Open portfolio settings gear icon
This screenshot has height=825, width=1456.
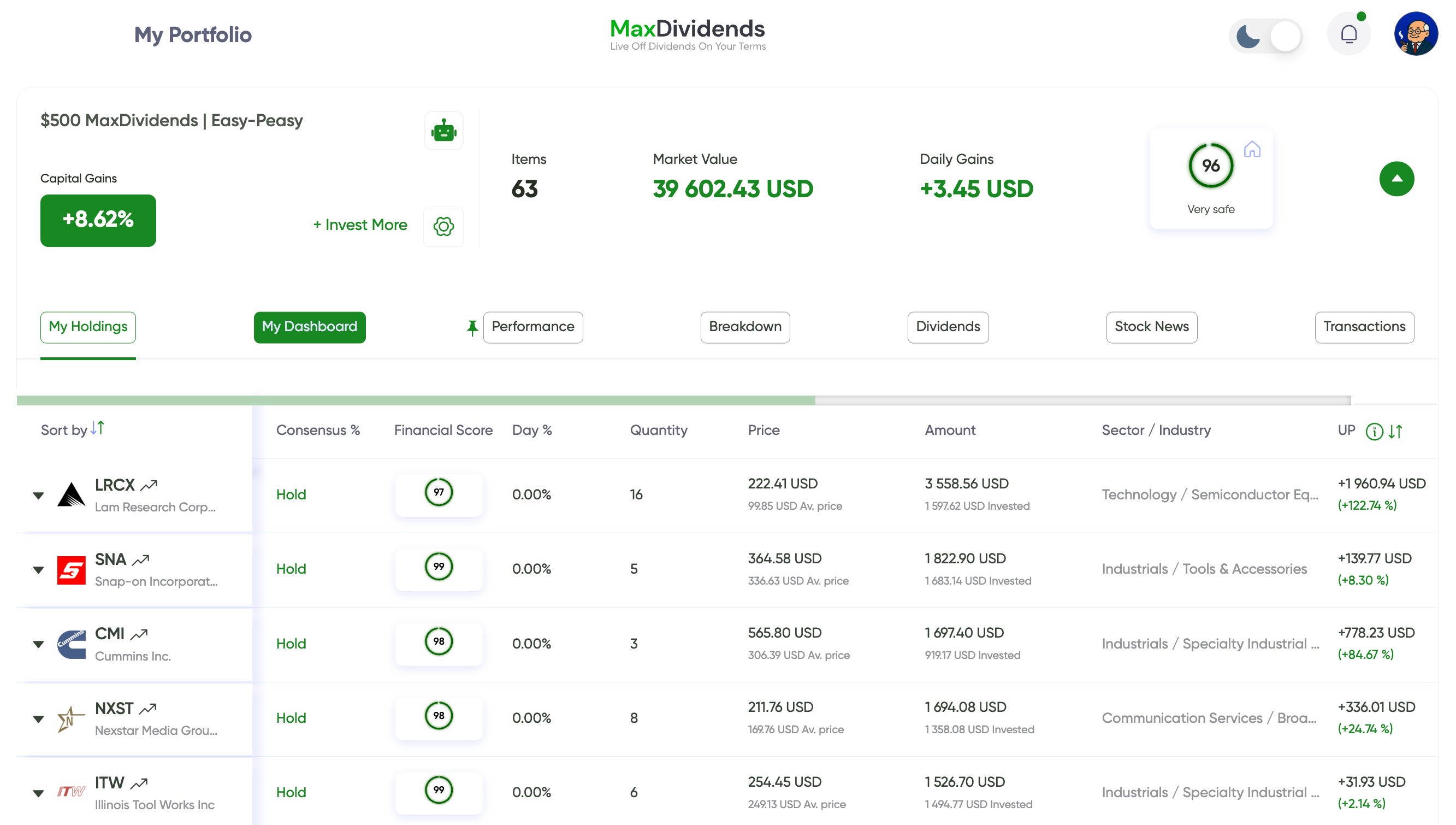pos(443,226)
